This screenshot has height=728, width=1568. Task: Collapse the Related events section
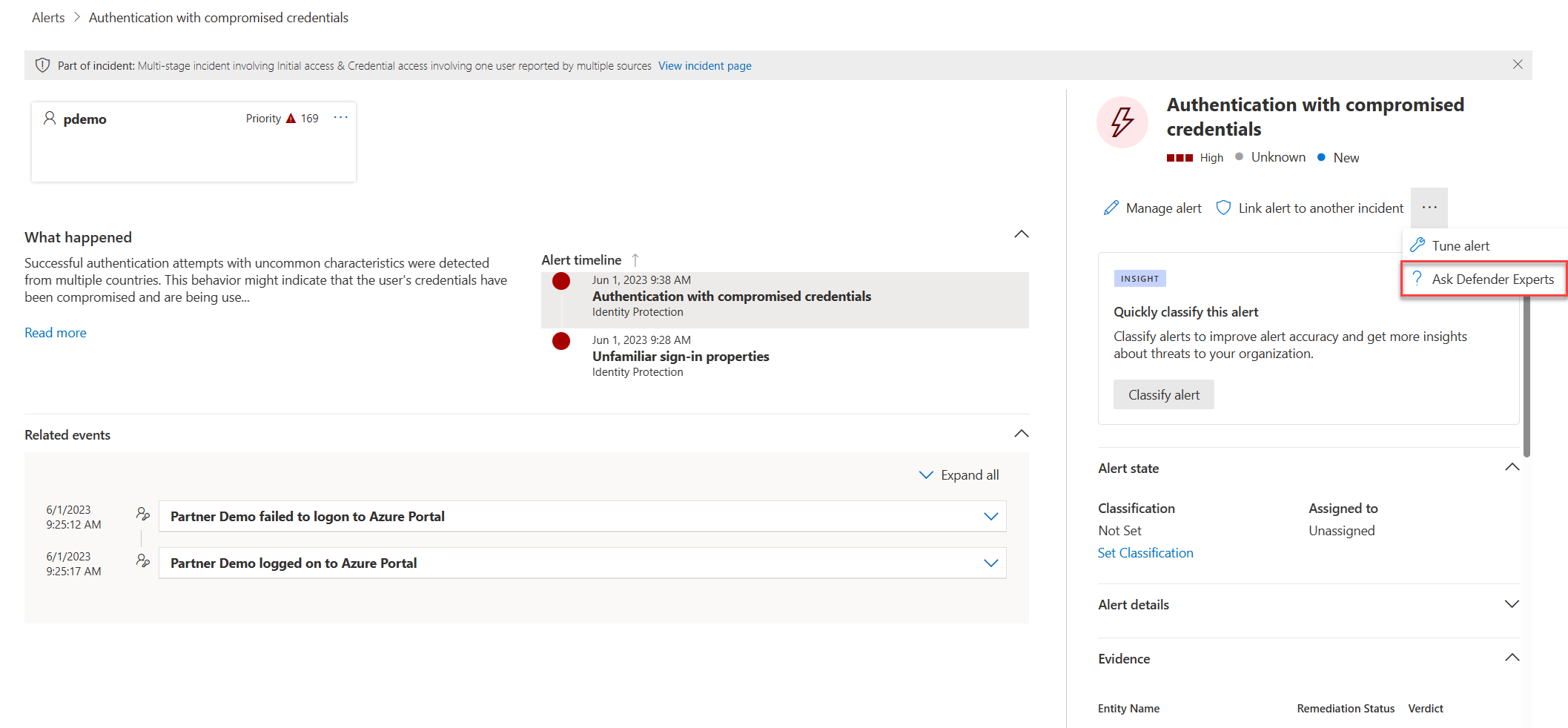coord(1021,434)
